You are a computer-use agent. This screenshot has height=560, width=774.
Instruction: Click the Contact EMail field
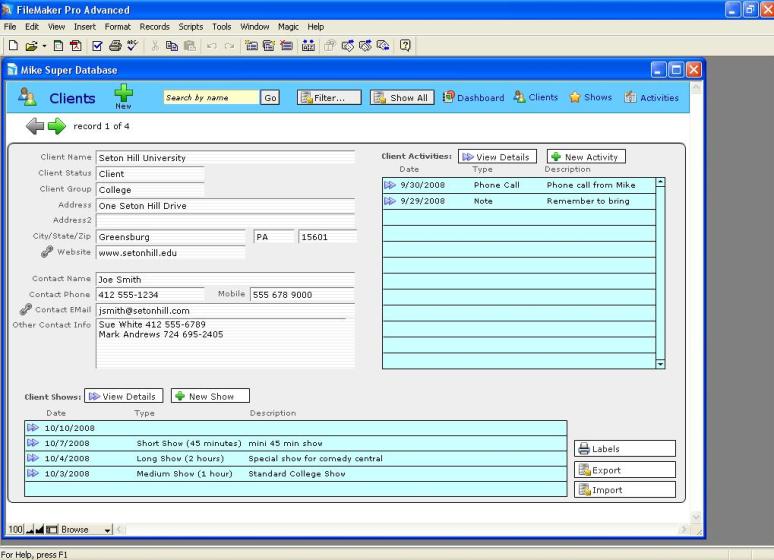click(x=225, y=311)
